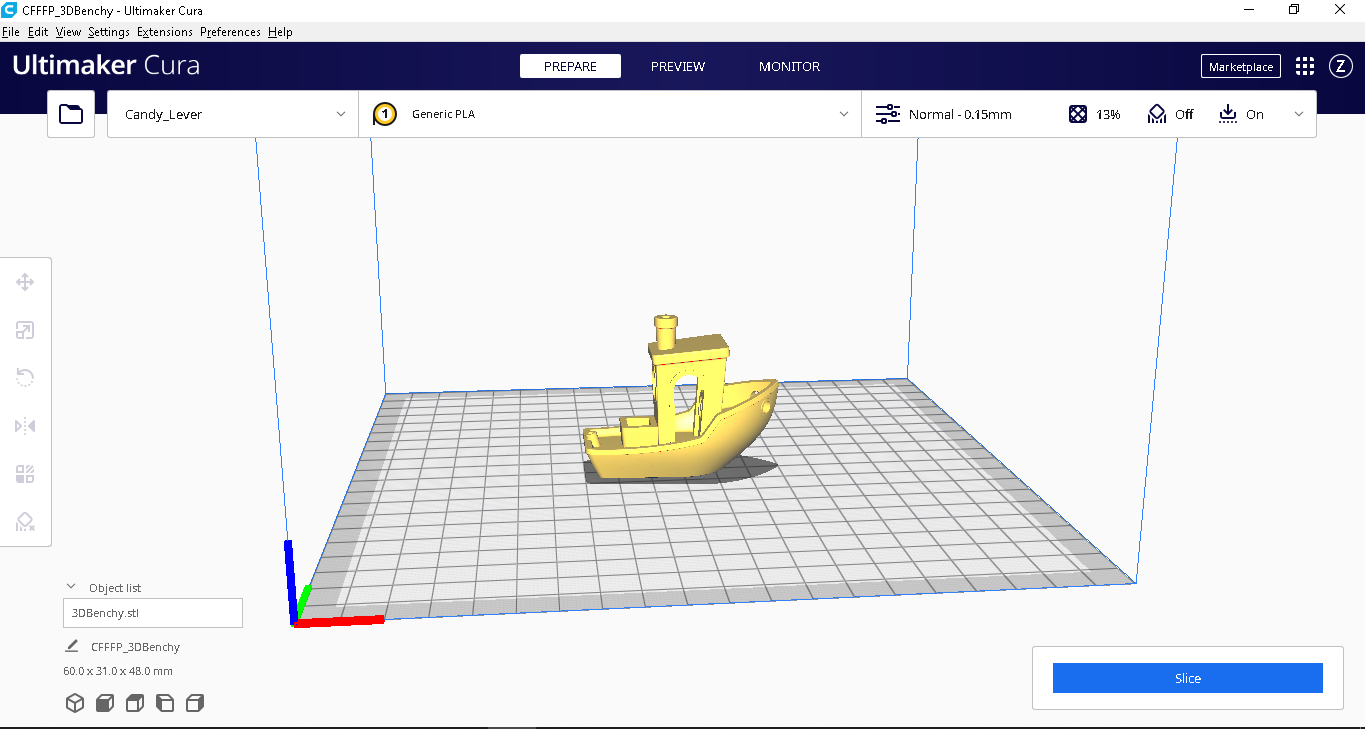Open the account avatar Z
This screenshot has width=1365, height=729.
[1340, 66]
